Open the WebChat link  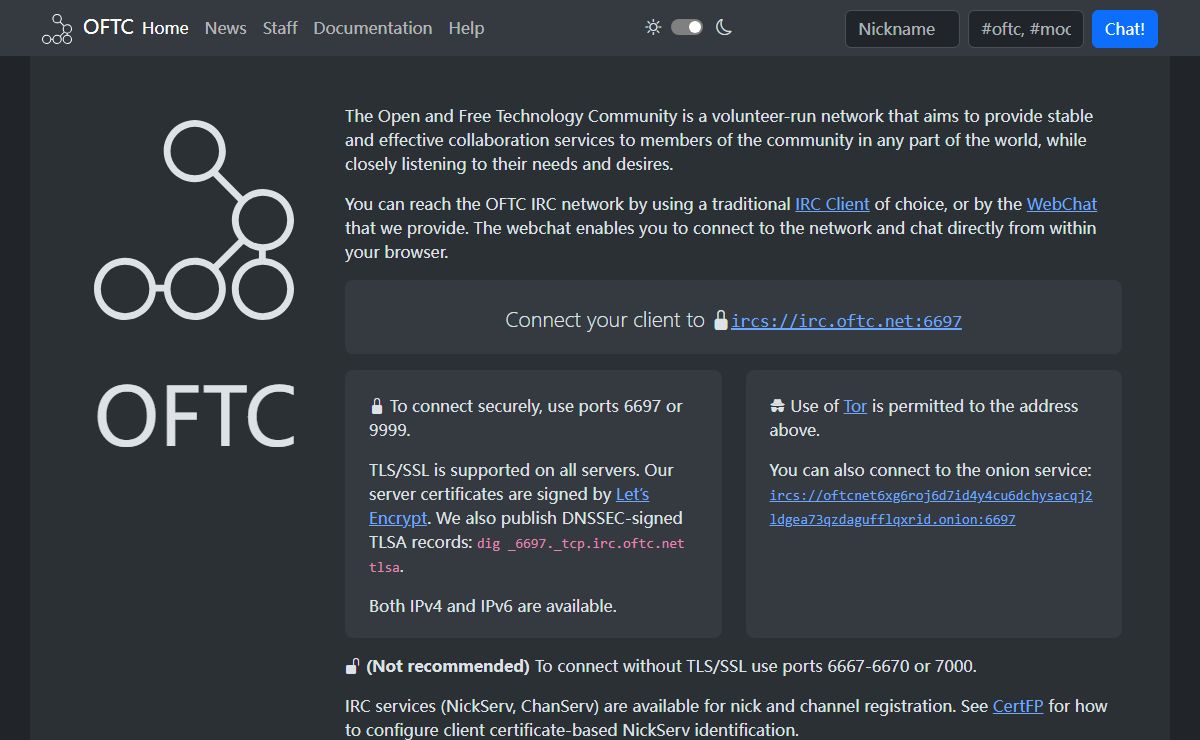(x=1062, y=204)
